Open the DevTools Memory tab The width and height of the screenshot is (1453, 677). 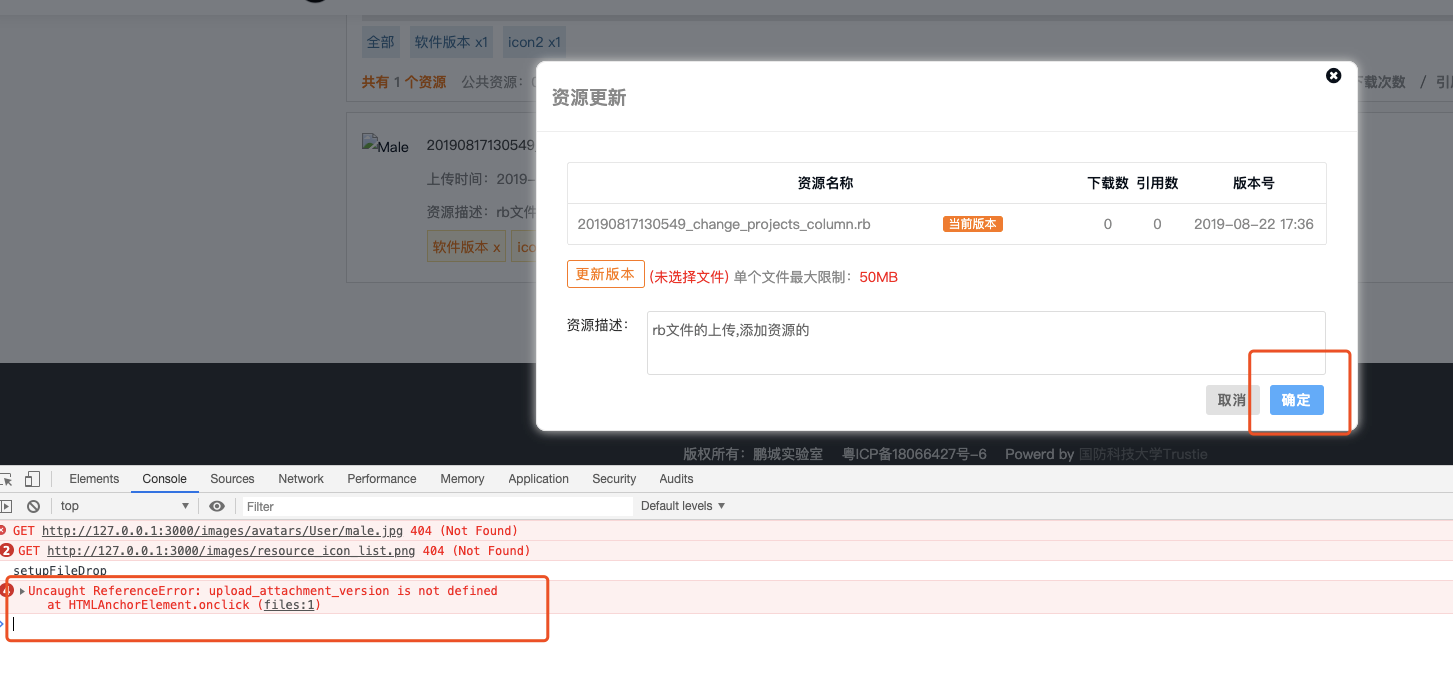pyautogui.click(x=462, y=479)
